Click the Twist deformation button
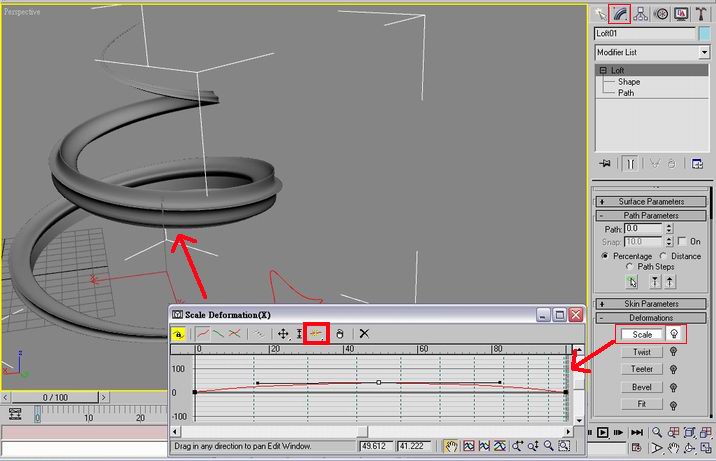This screenshot has width=716, height=461. click(642, 352)
